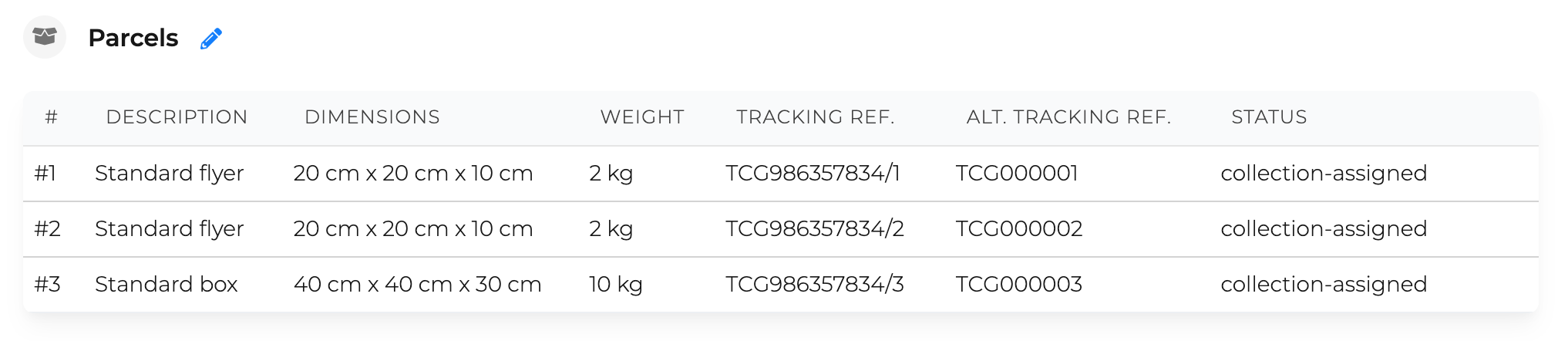Screen dimensions: 1568x341
Task: Select alt tracking ref TCG000001
Action: tap(1017, 173)
